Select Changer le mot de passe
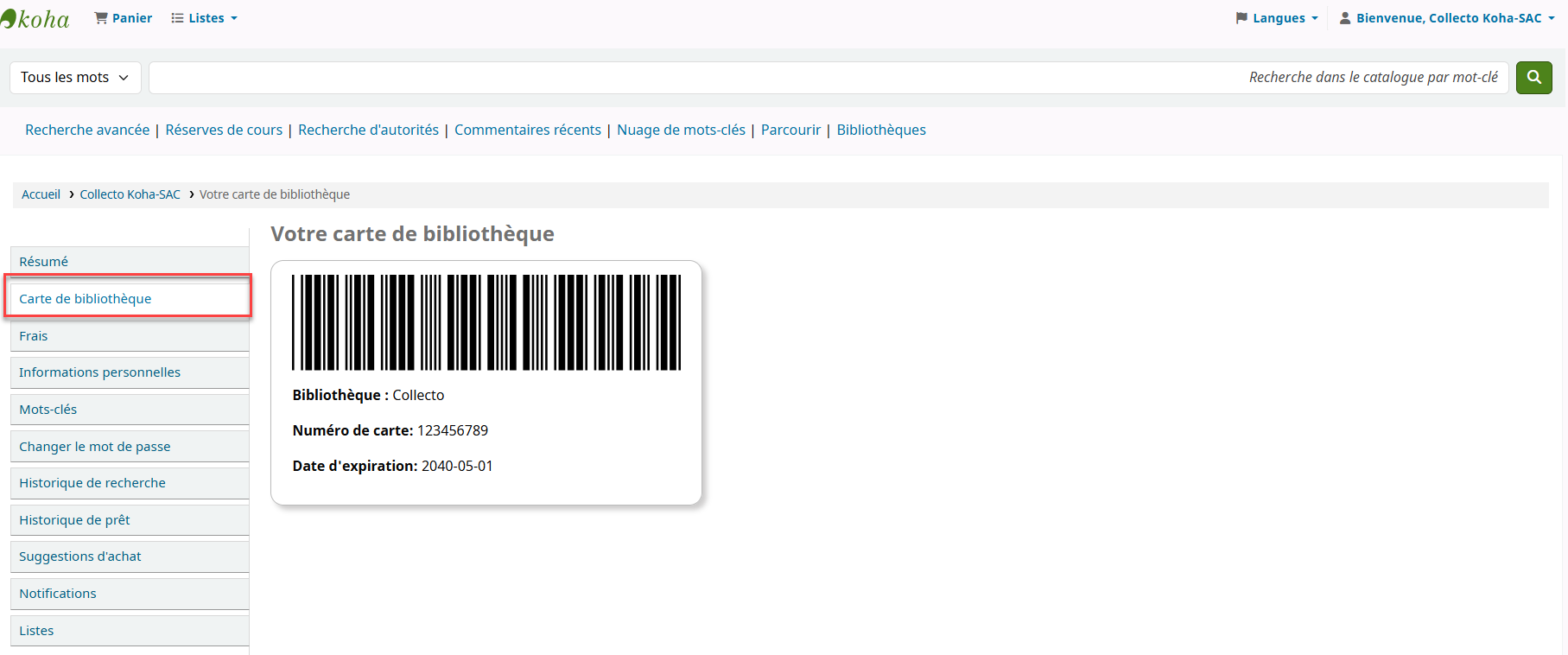The image size is (1568, 655). click(94, 447)
